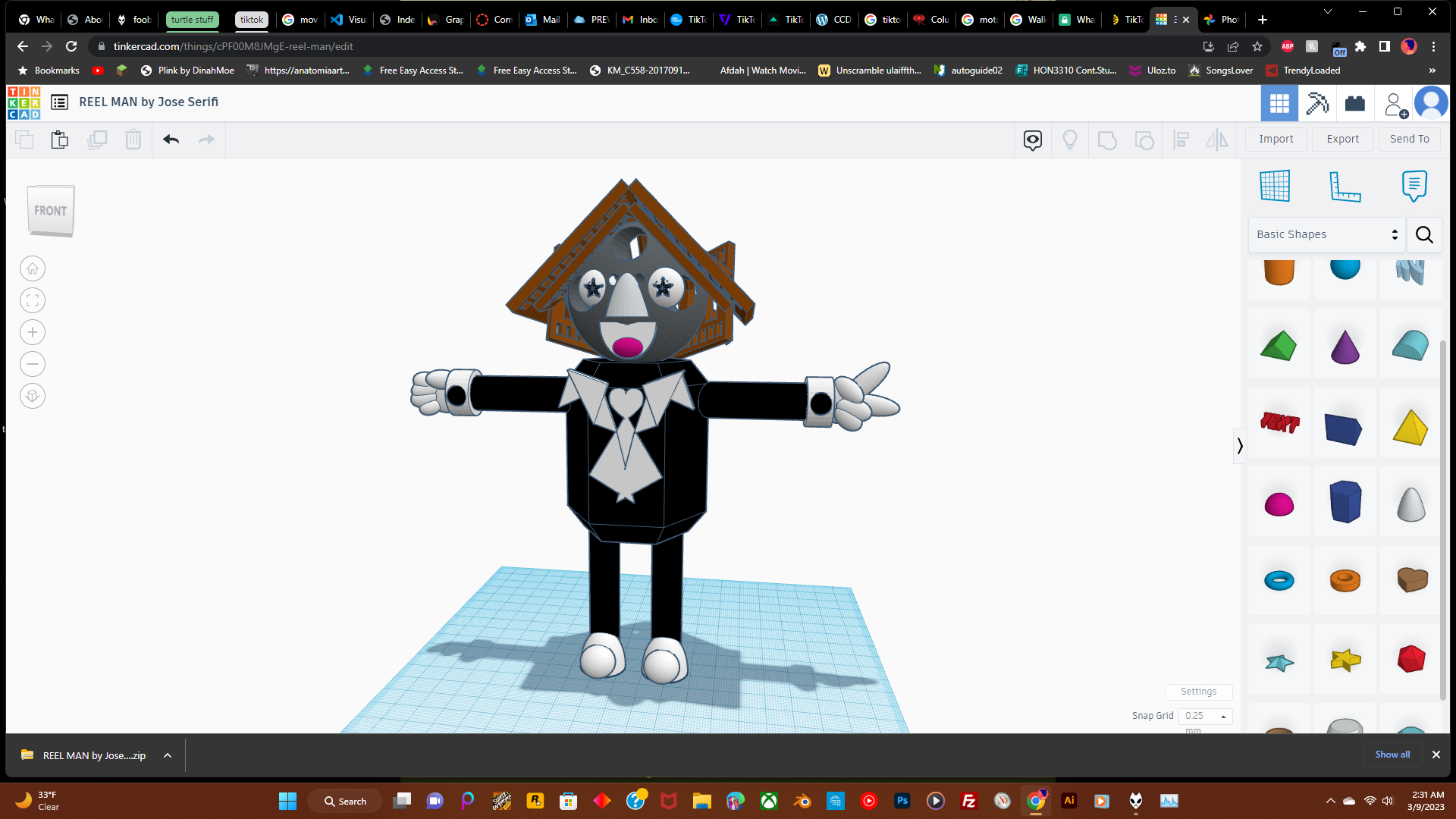Switch to the turtle stuff tab group
This screenshot has height=819, width=1456.
point(192,20)
